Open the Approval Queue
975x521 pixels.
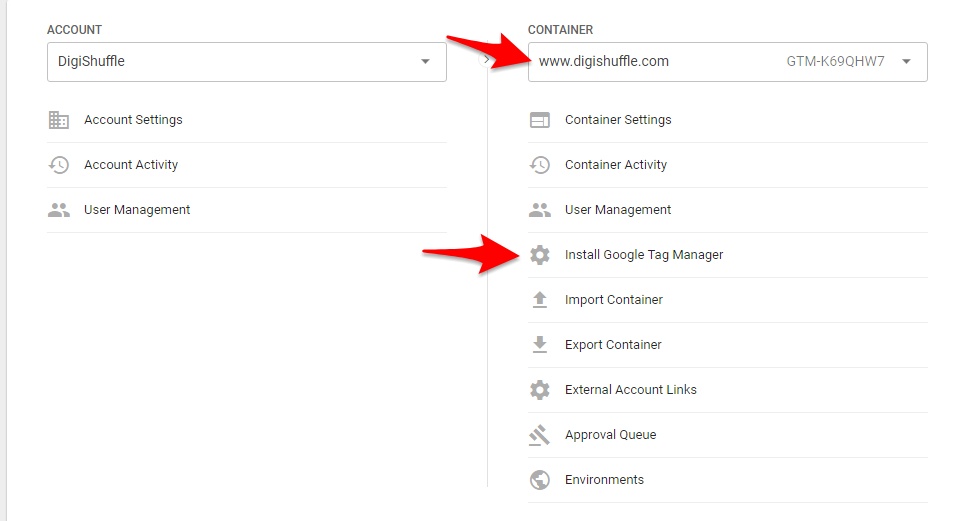[x=728, y=435]
